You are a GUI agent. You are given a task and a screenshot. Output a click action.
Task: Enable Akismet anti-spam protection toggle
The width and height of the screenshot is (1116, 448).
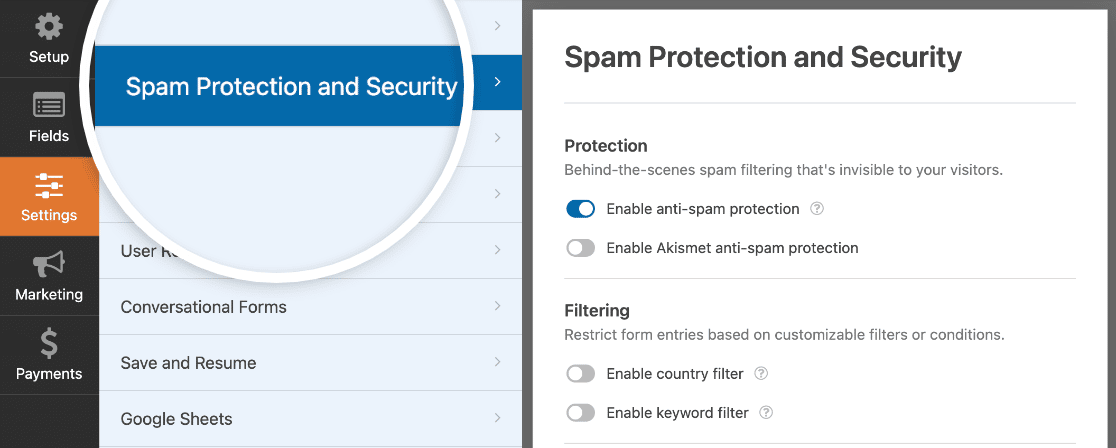pos(581,248)
